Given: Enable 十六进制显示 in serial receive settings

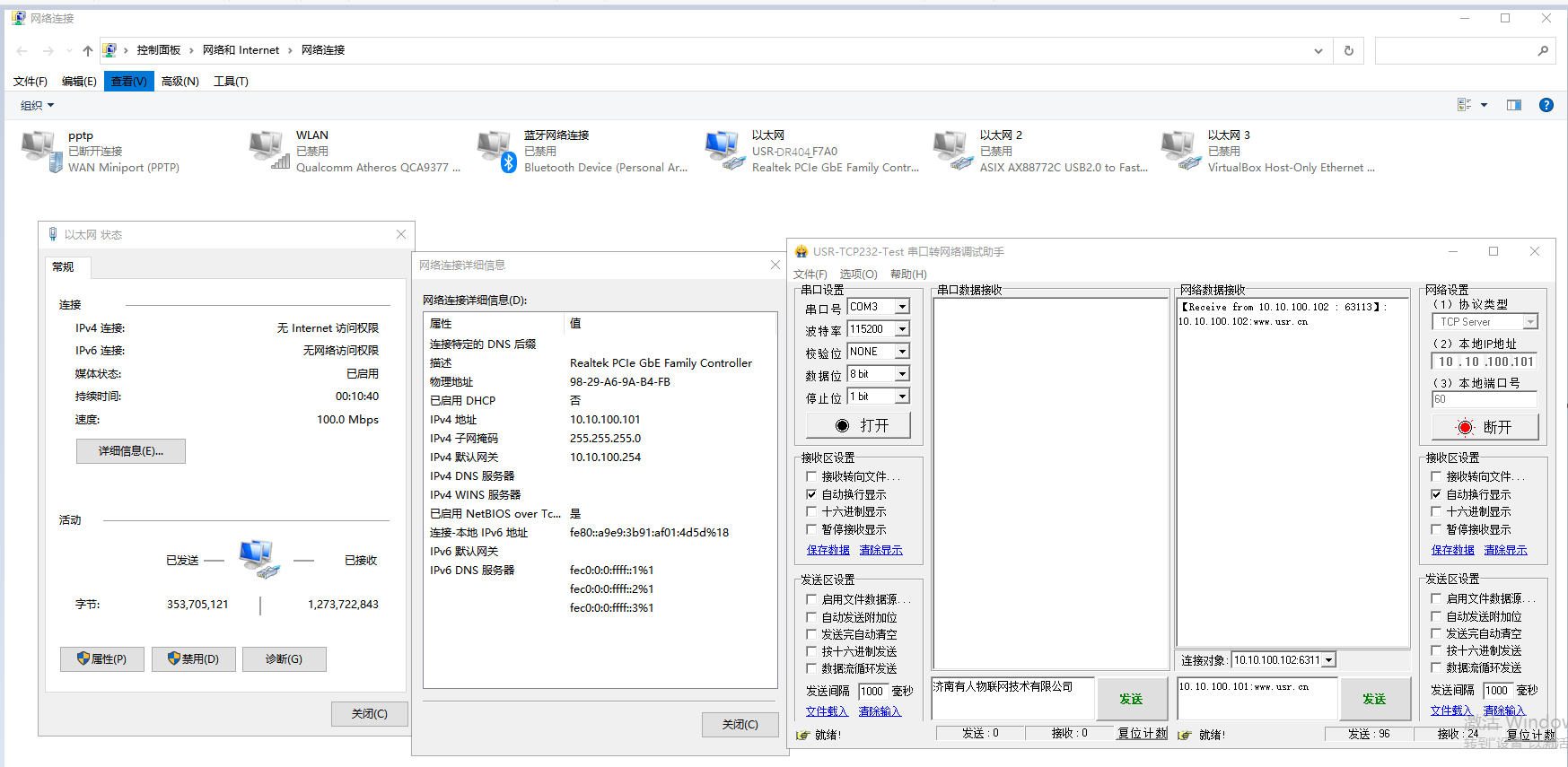Looking at the screenshot, I should pyautogui.click(x=811, y=512).
